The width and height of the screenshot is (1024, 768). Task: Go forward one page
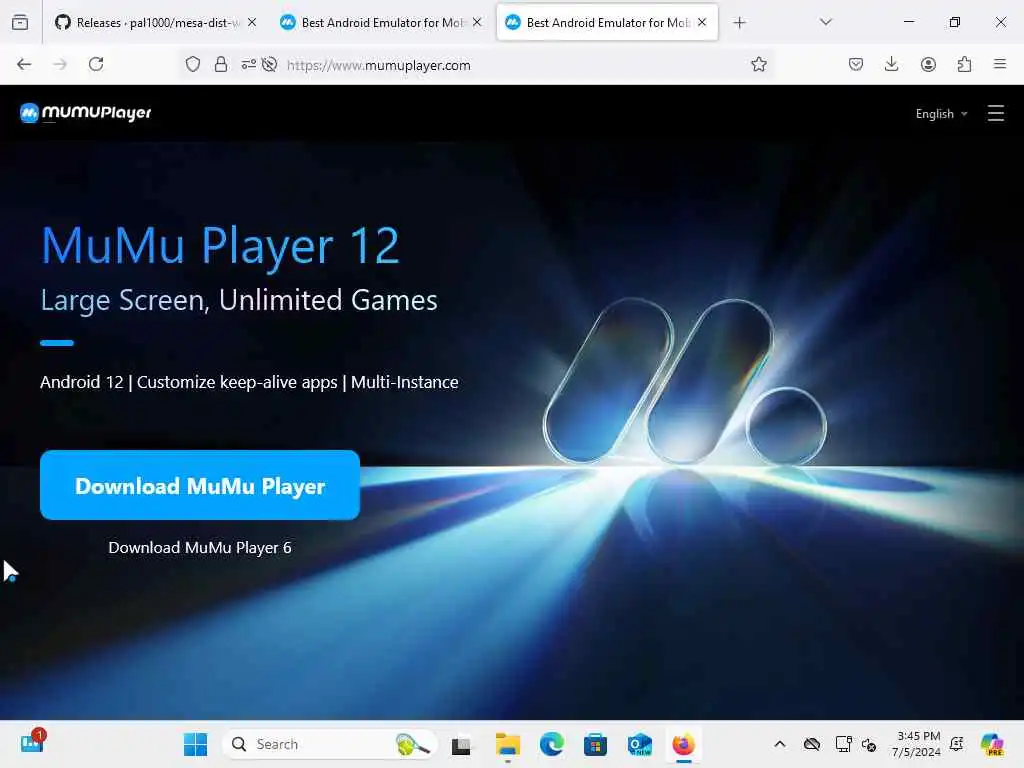[60, 64]
